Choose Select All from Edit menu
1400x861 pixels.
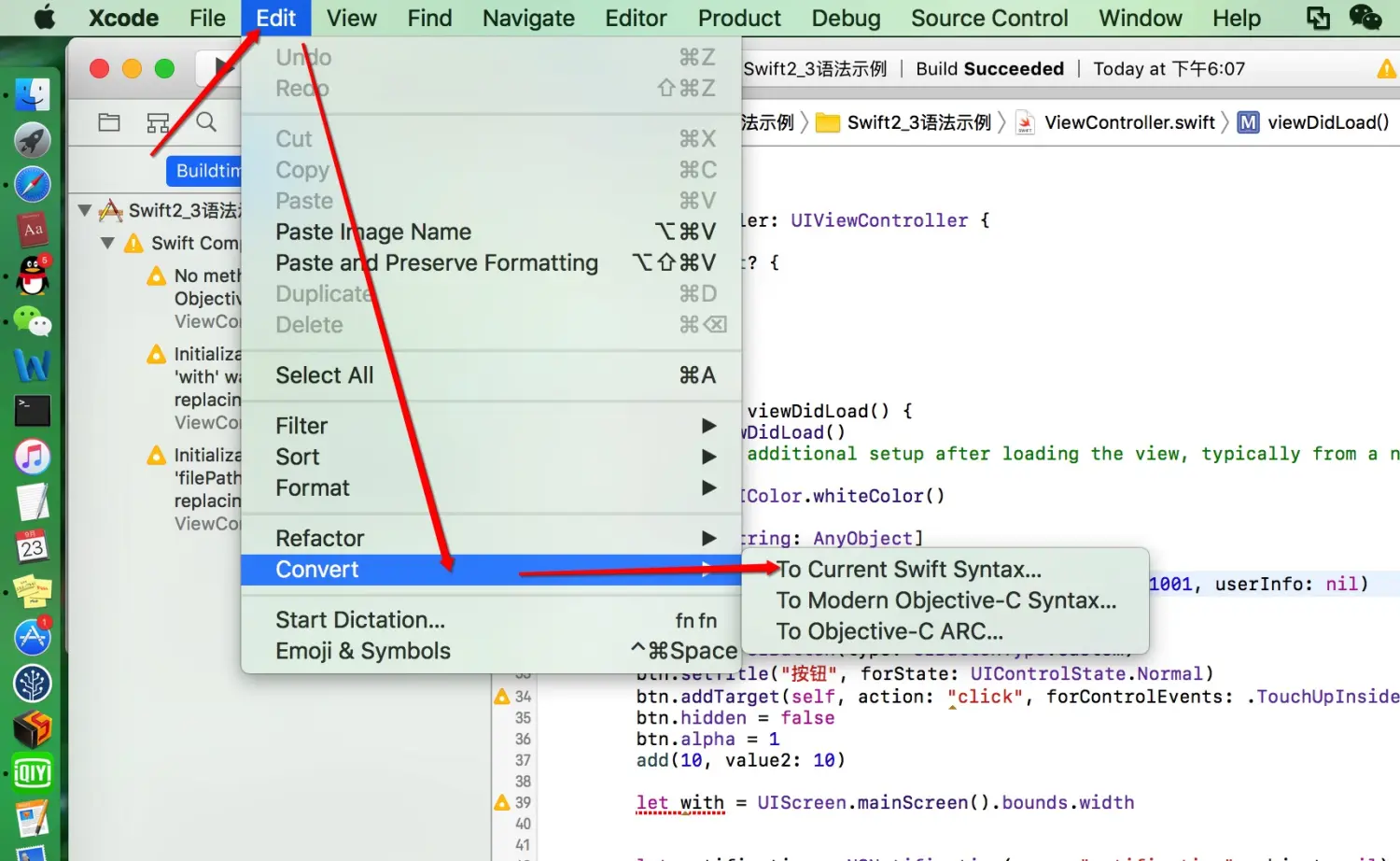pos(491,375)
